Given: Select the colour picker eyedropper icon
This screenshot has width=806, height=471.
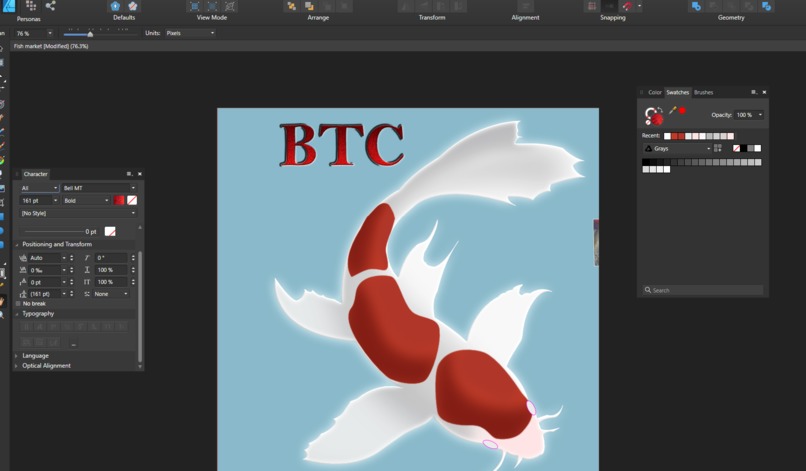Looking at the screenshot, I should (672, 110).
